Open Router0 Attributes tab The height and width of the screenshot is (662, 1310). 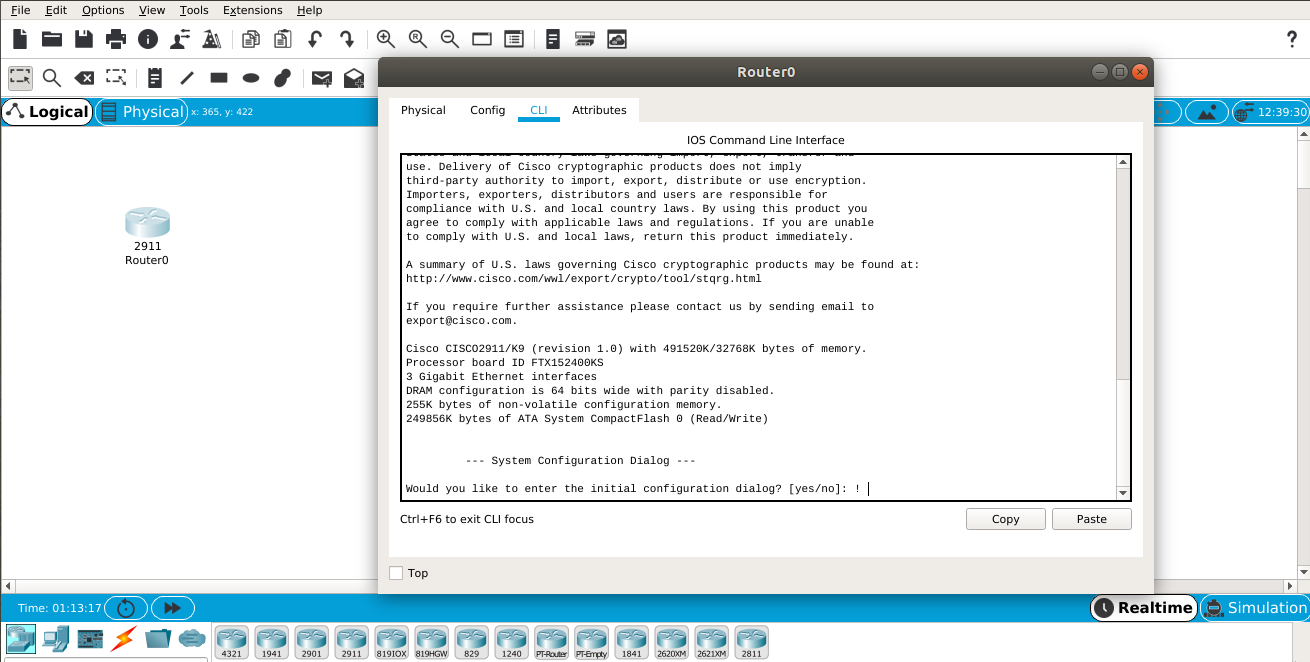pos(599,110)
